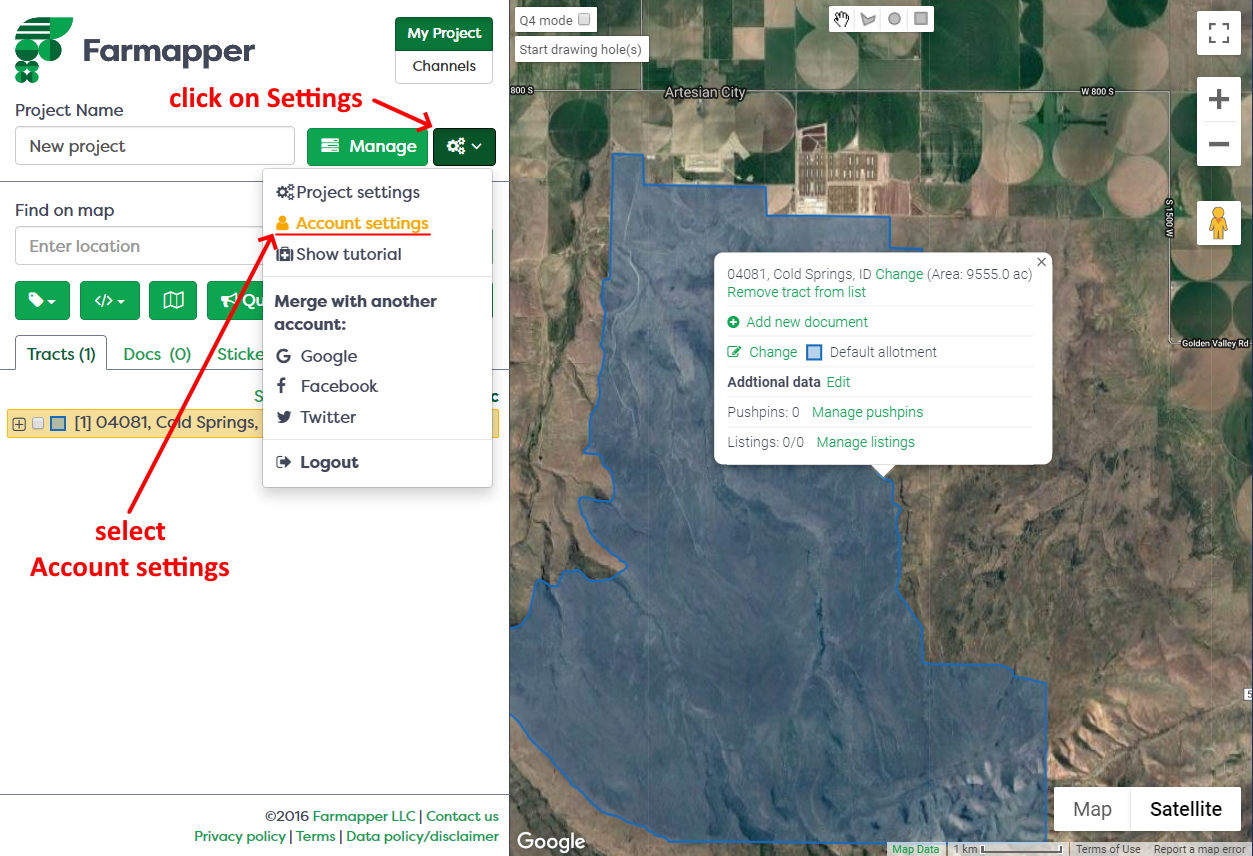Click the Street View pegman

pos(1218,222)
